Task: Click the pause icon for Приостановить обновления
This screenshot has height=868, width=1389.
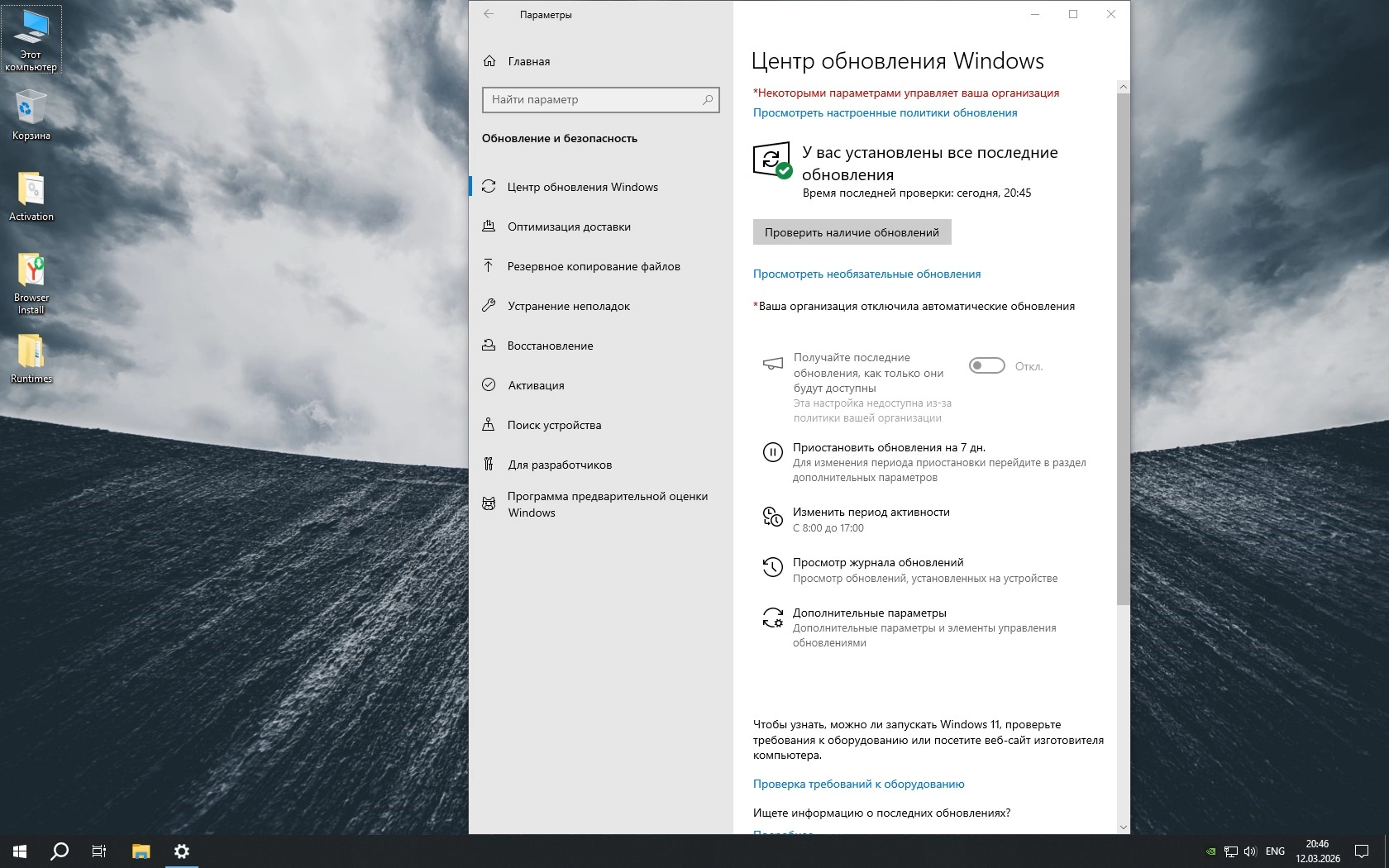Action: (x=772, y=452)
